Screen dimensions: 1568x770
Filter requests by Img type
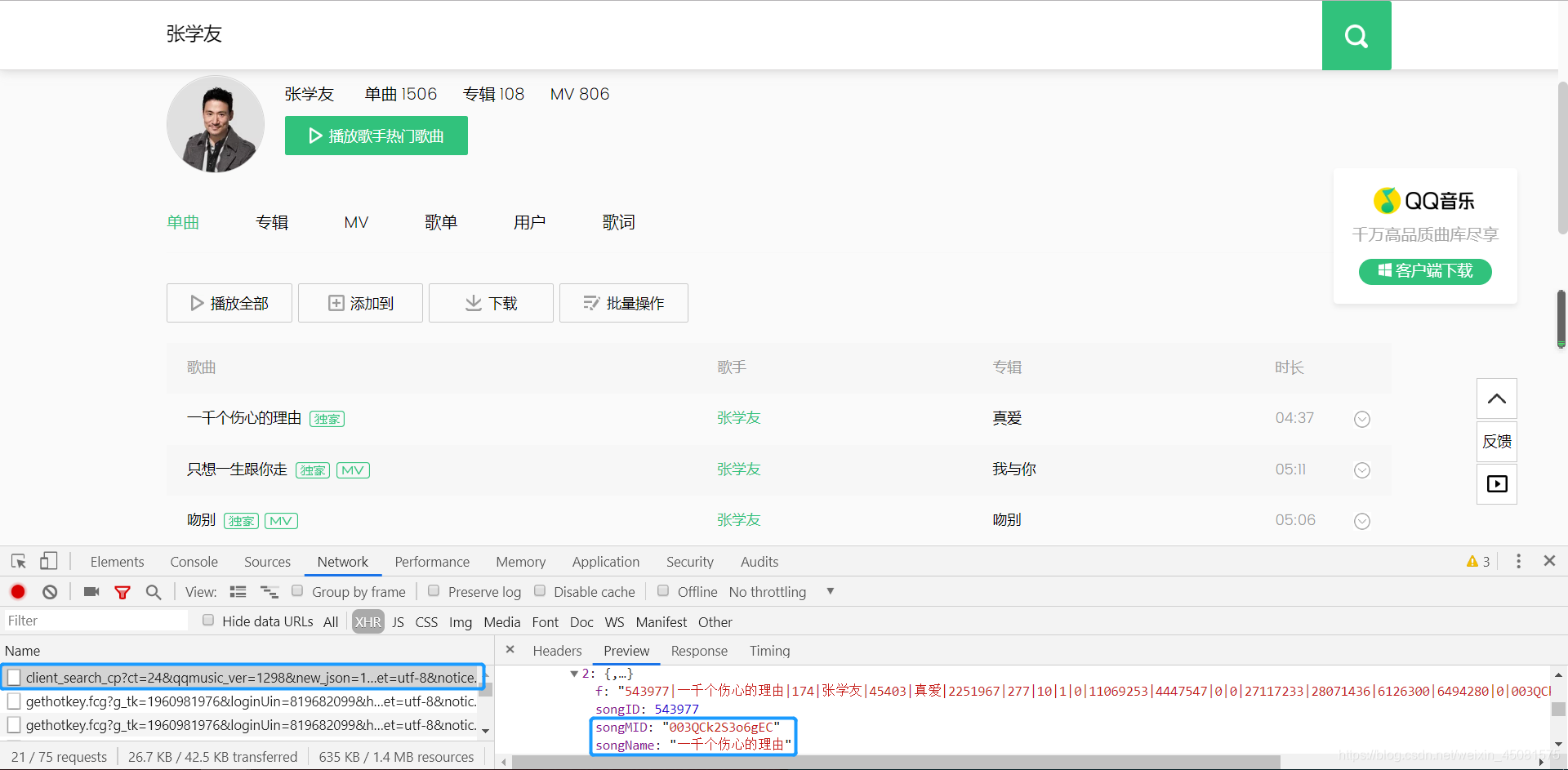[461, 622]
